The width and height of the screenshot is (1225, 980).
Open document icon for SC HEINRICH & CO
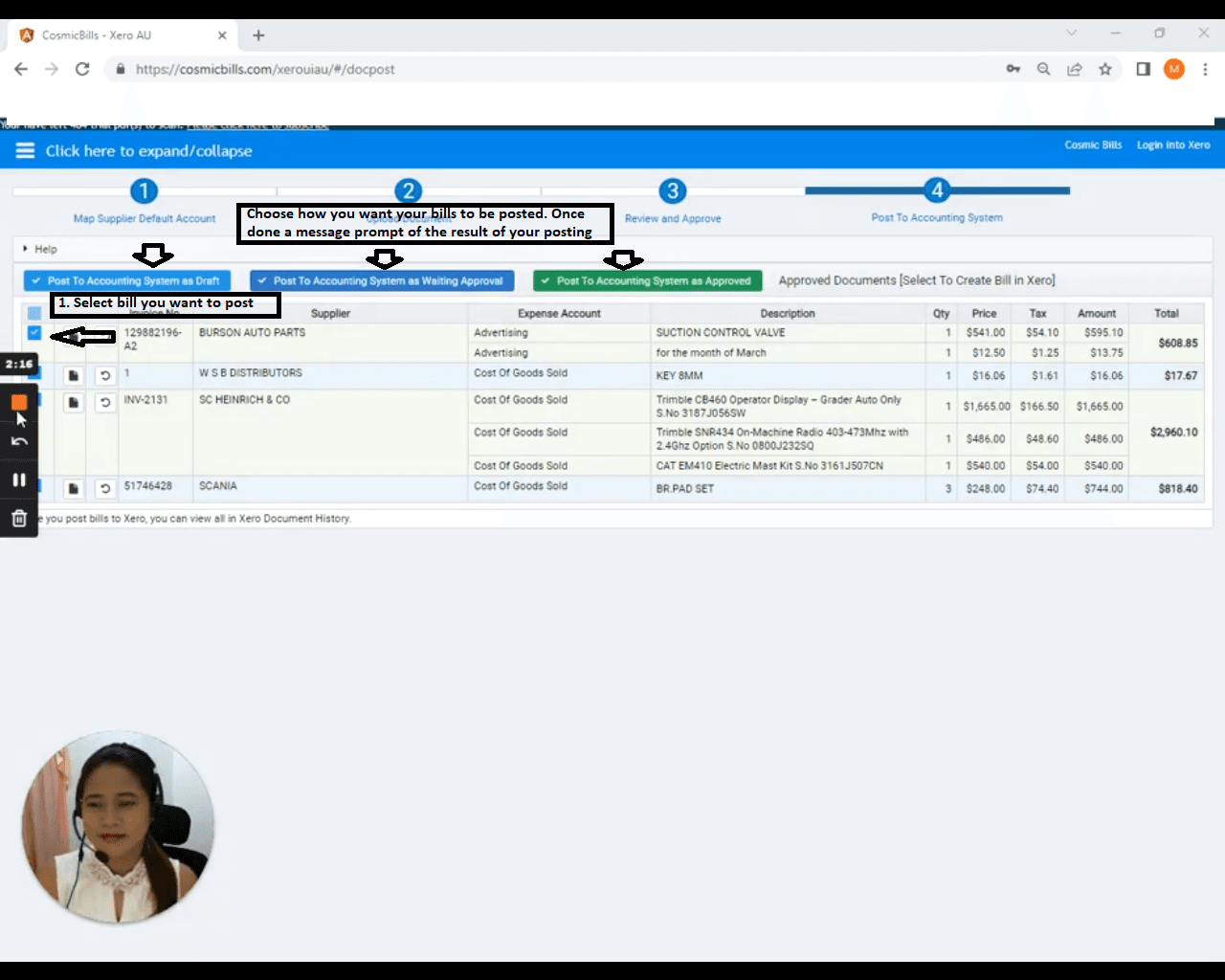(73, 402)
